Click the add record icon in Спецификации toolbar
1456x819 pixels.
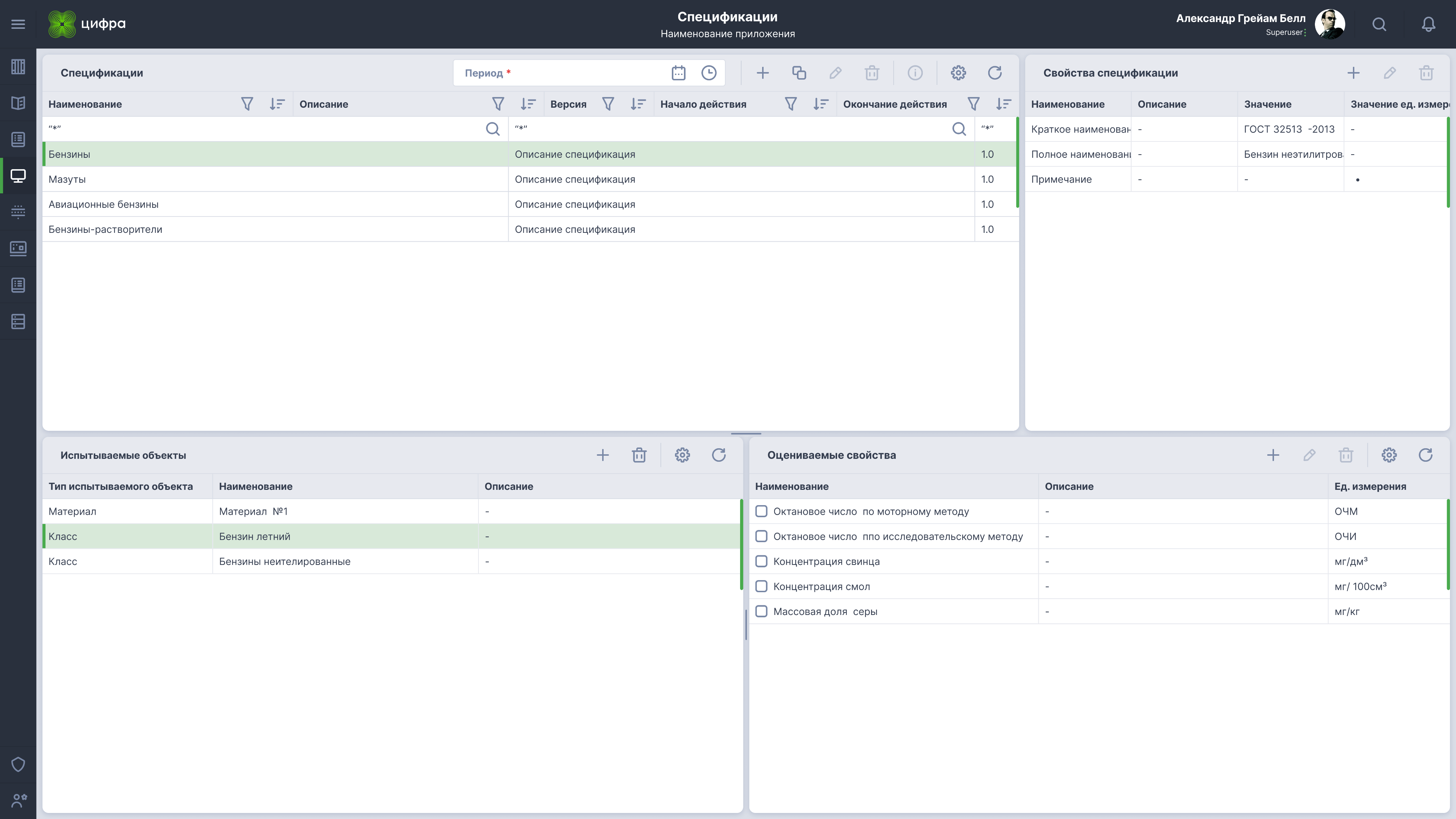(x=762, y=72)
